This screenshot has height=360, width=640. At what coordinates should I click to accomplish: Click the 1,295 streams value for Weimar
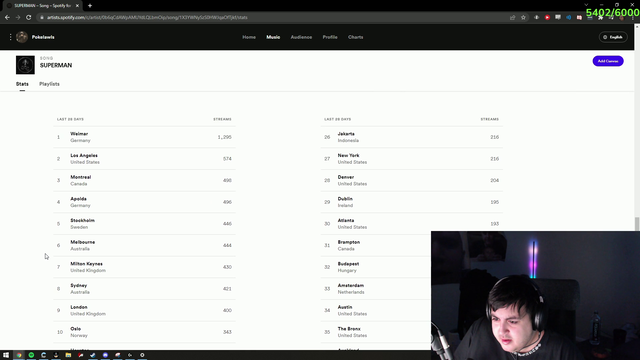tap(224, 137)
